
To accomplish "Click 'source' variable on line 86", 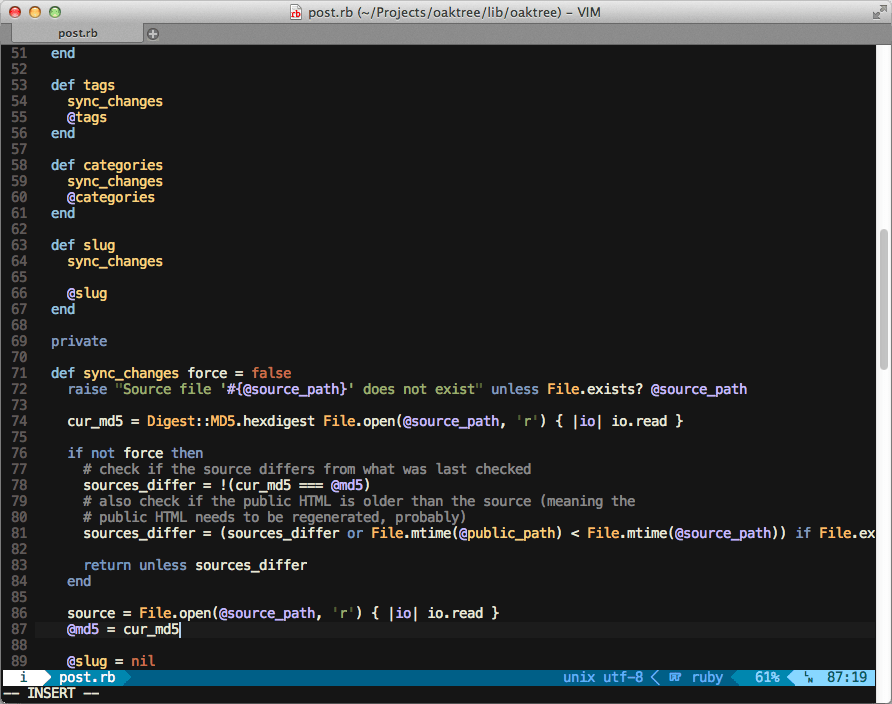I will click(91, 613).
